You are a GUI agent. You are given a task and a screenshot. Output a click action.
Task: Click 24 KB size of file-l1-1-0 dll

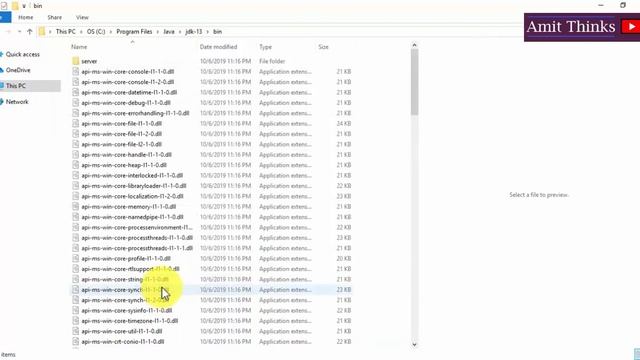click(344, 123)
